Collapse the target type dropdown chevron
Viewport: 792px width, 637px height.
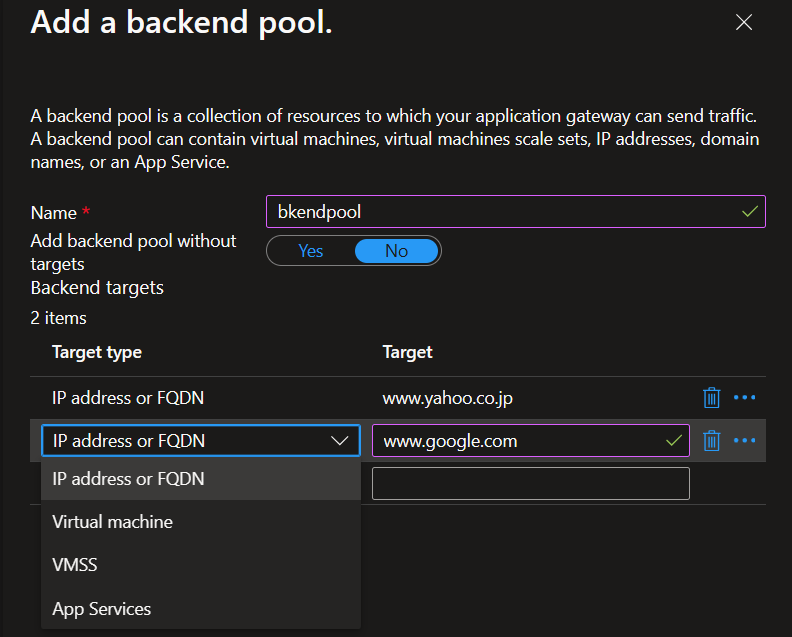(x=338, y=440)
